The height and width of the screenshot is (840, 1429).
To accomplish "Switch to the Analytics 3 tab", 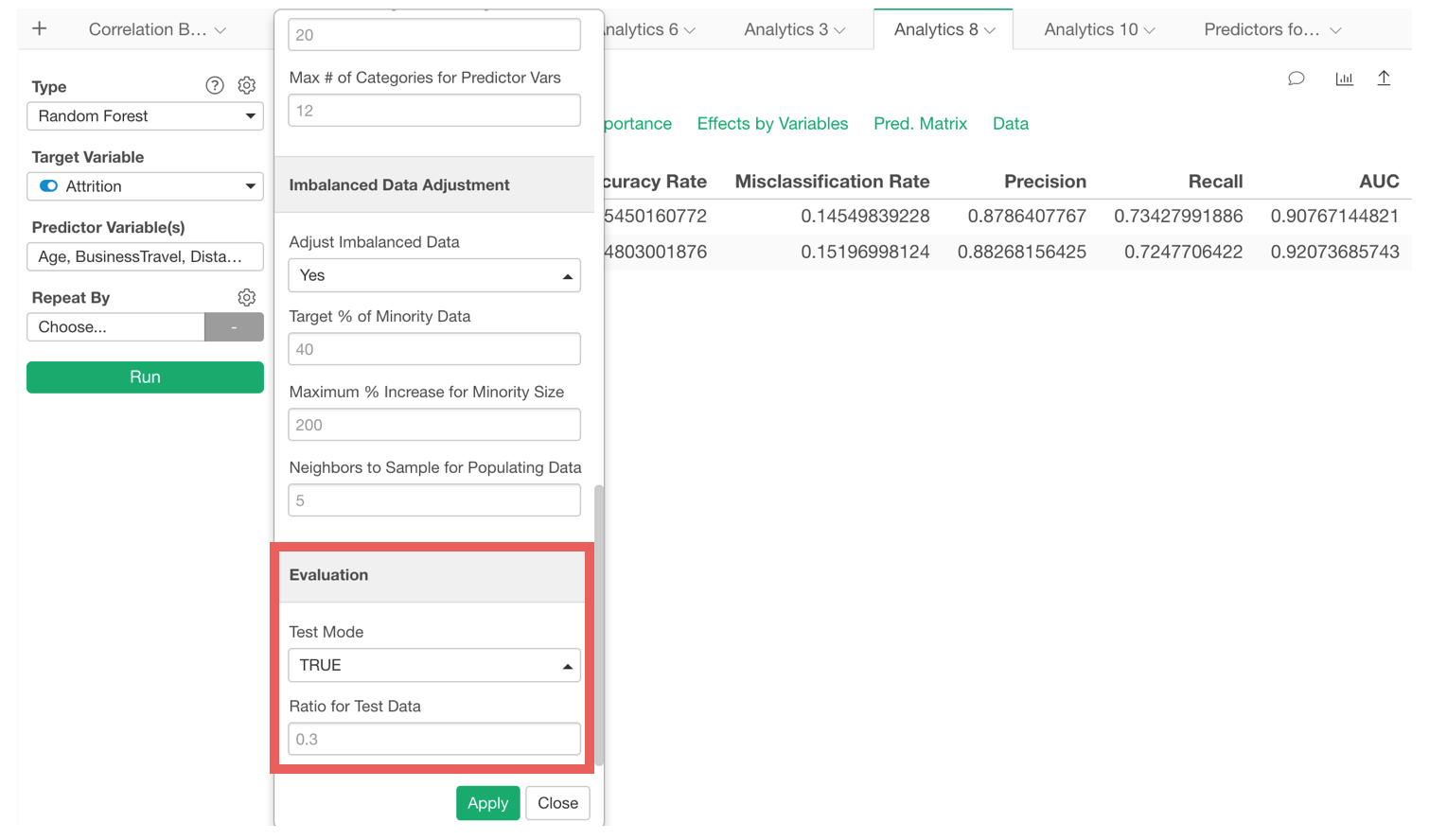I will [794, 29].
